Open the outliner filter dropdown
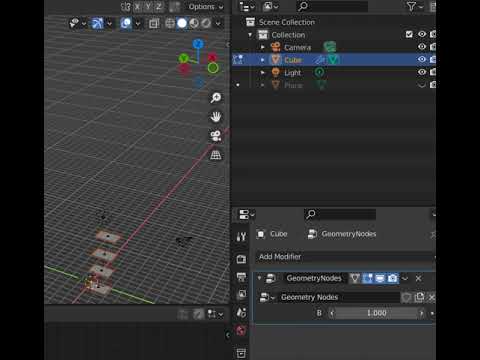The image size is (480, 360). (414, 7)
